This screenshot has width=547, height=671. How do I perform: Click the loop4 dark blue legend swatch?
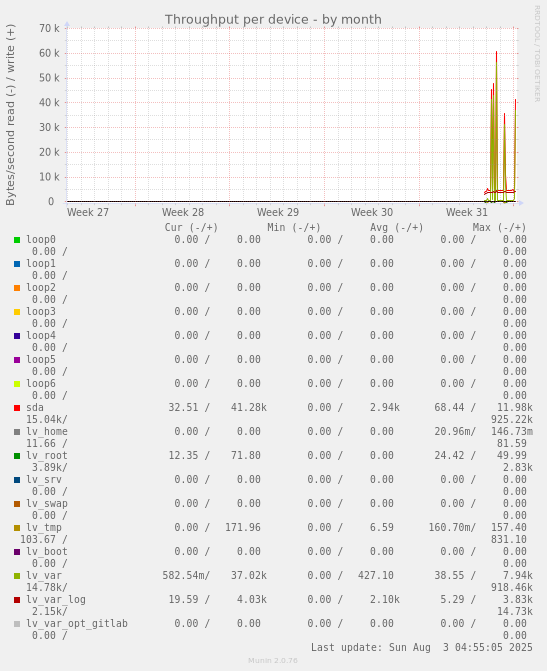[x=17, y=336]
